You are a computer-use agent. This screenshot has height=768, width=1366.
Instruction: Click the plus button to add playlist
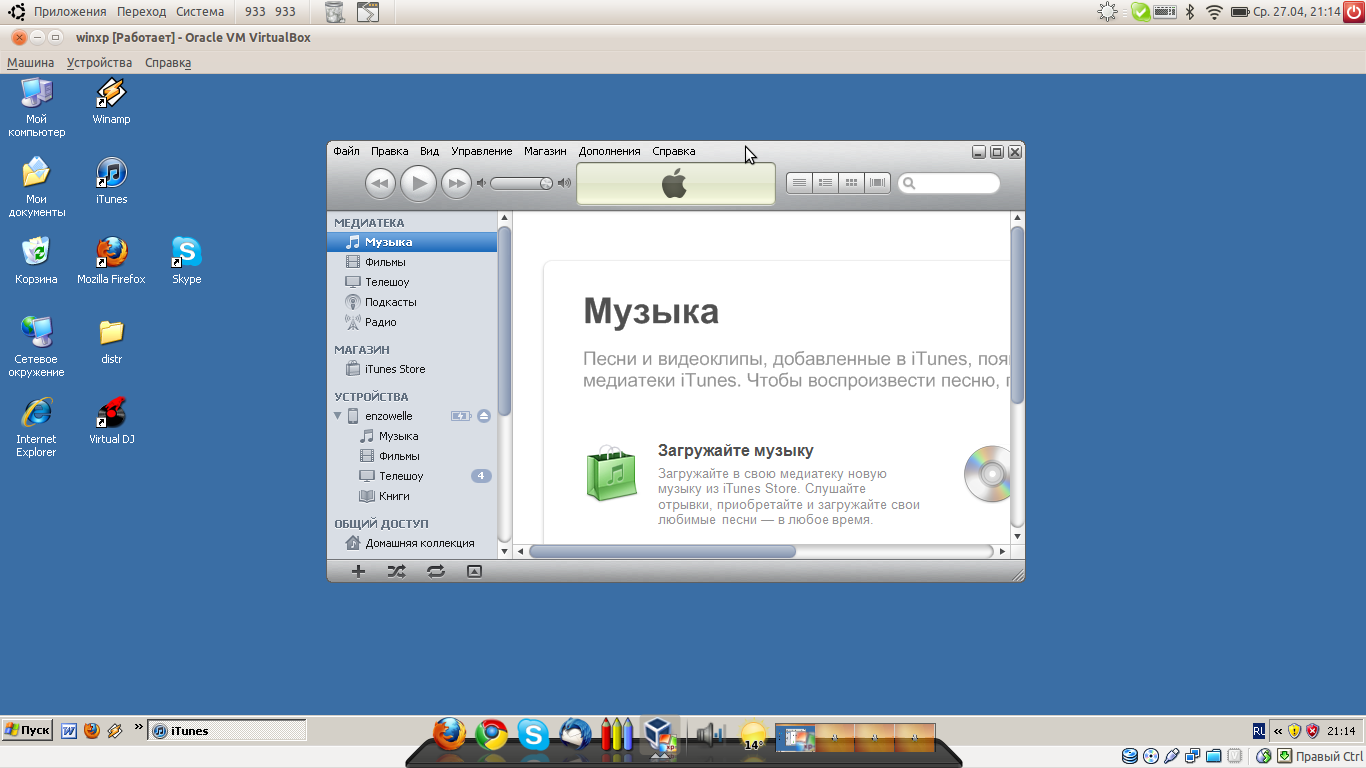[x=358, y=571]
